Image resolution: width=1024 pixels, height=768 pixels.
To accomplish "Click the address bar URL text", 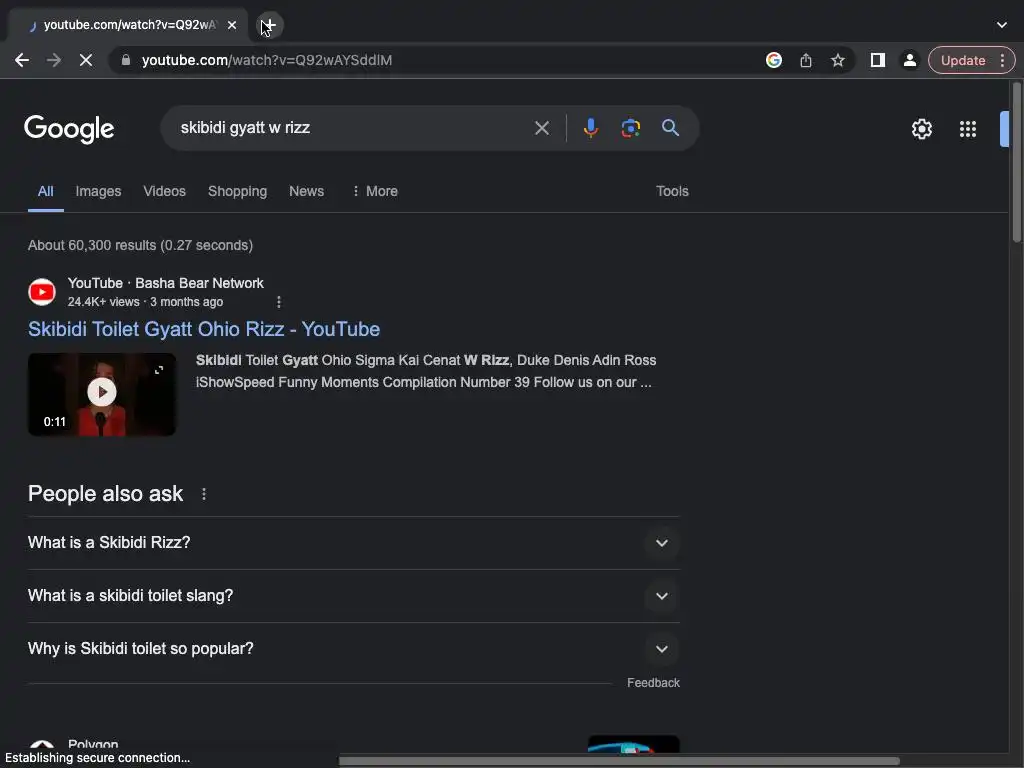I will pos(266,60).
